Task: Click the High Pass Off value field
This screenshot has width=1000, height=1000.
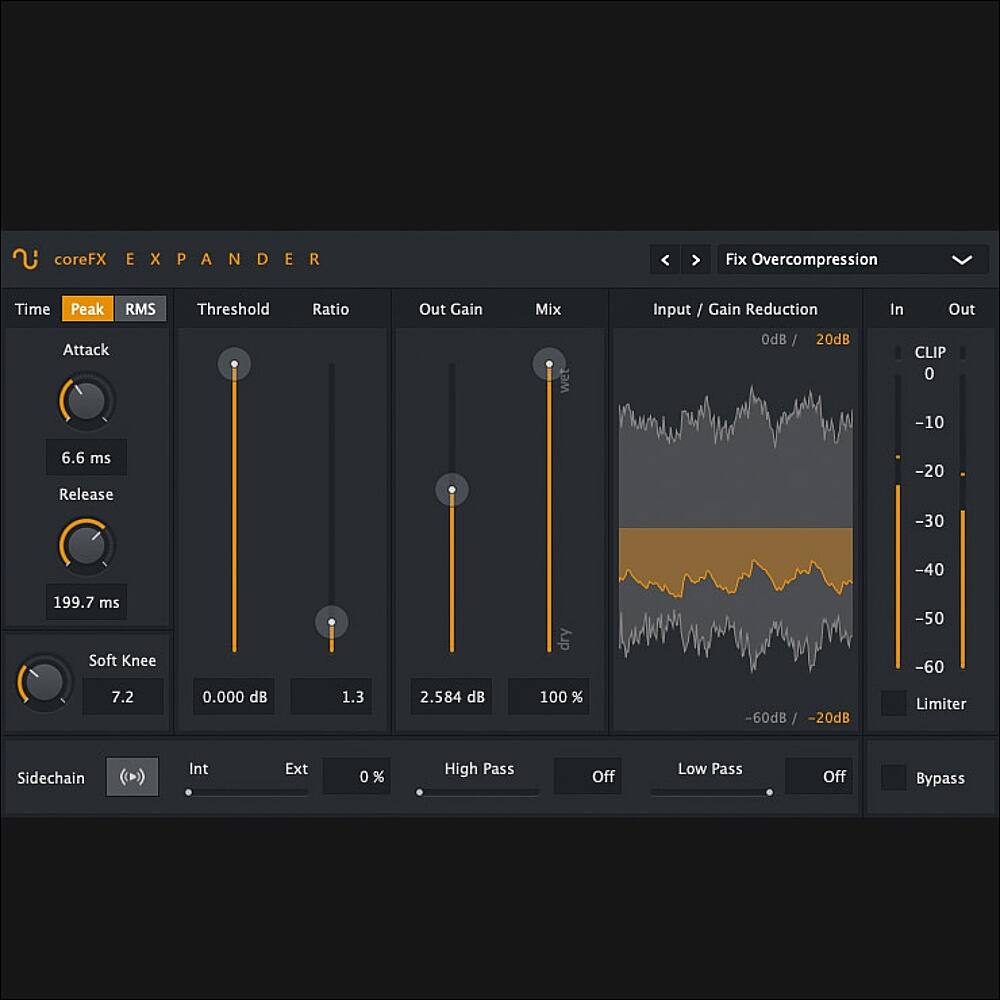Action: [588, 777]
